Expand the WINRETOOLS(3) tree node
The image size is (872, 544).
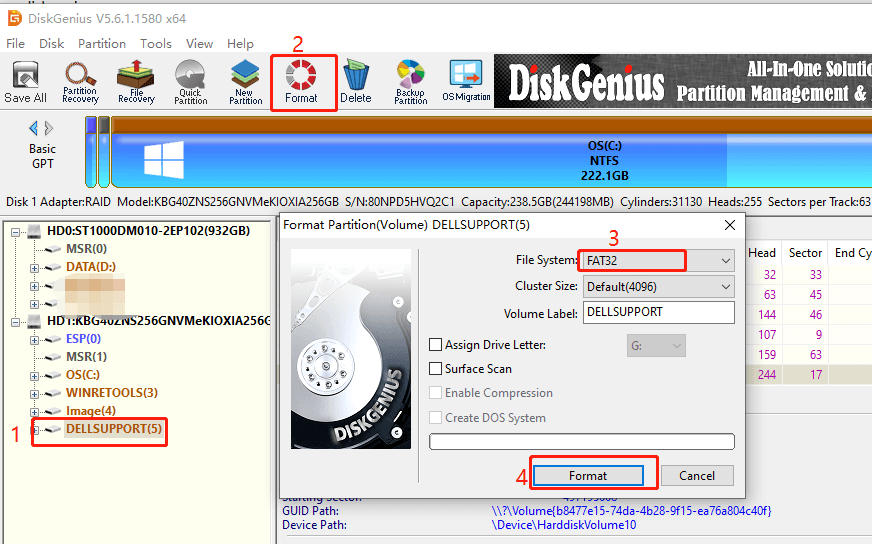[x=34, y=394]
